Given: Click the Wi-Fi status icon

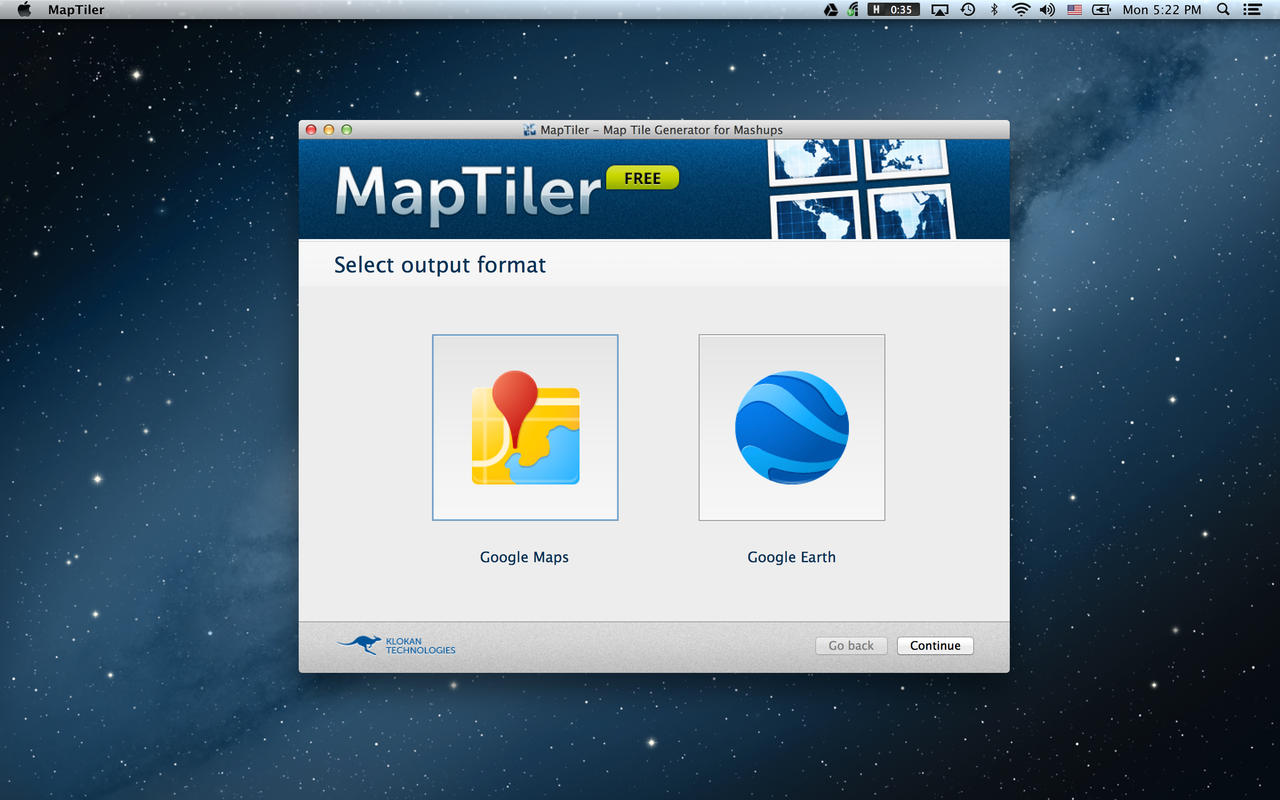Looking at the screenshot, I should (1021, 10).
